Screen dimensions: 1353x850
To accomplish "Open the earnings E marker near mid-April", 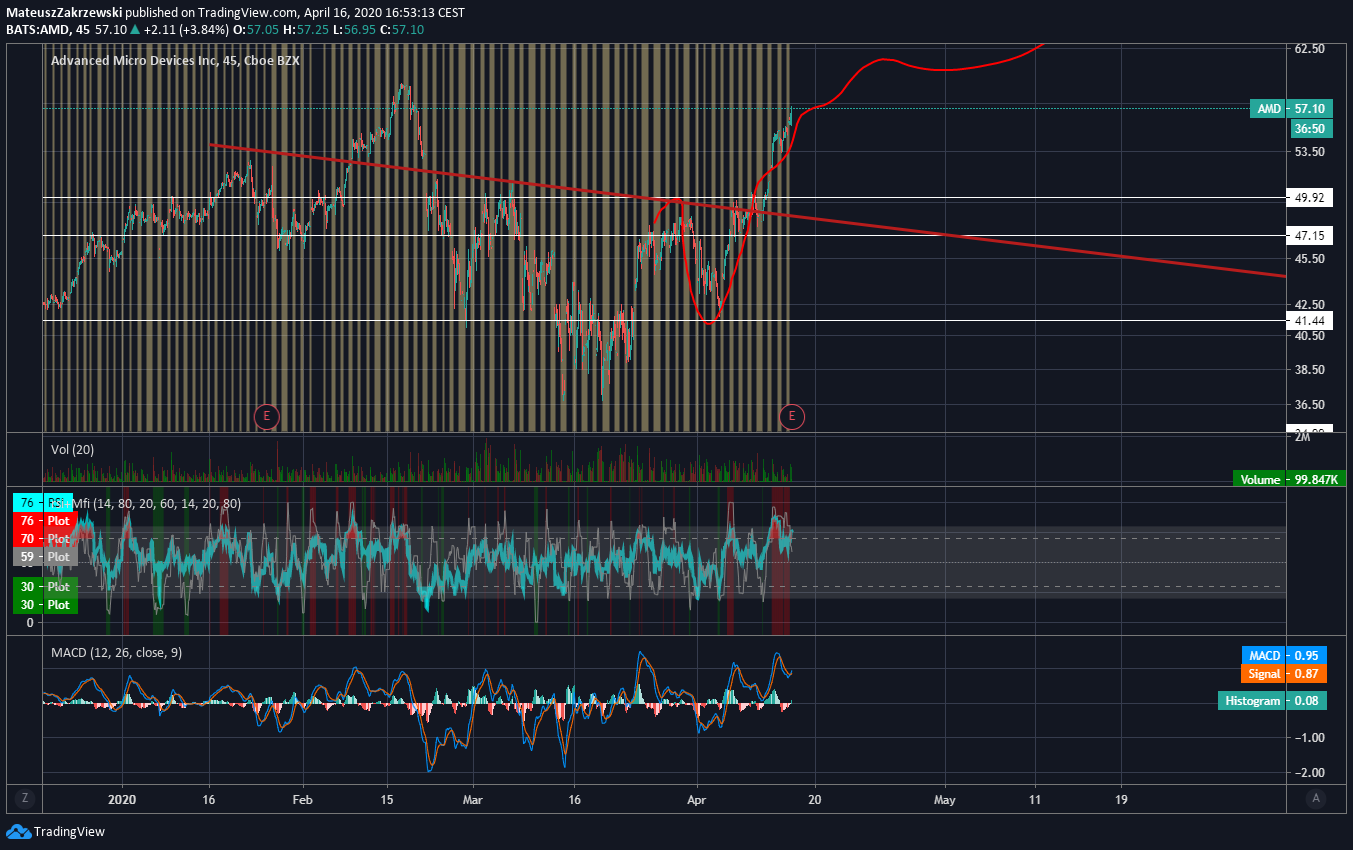I will tap(792, 415).
